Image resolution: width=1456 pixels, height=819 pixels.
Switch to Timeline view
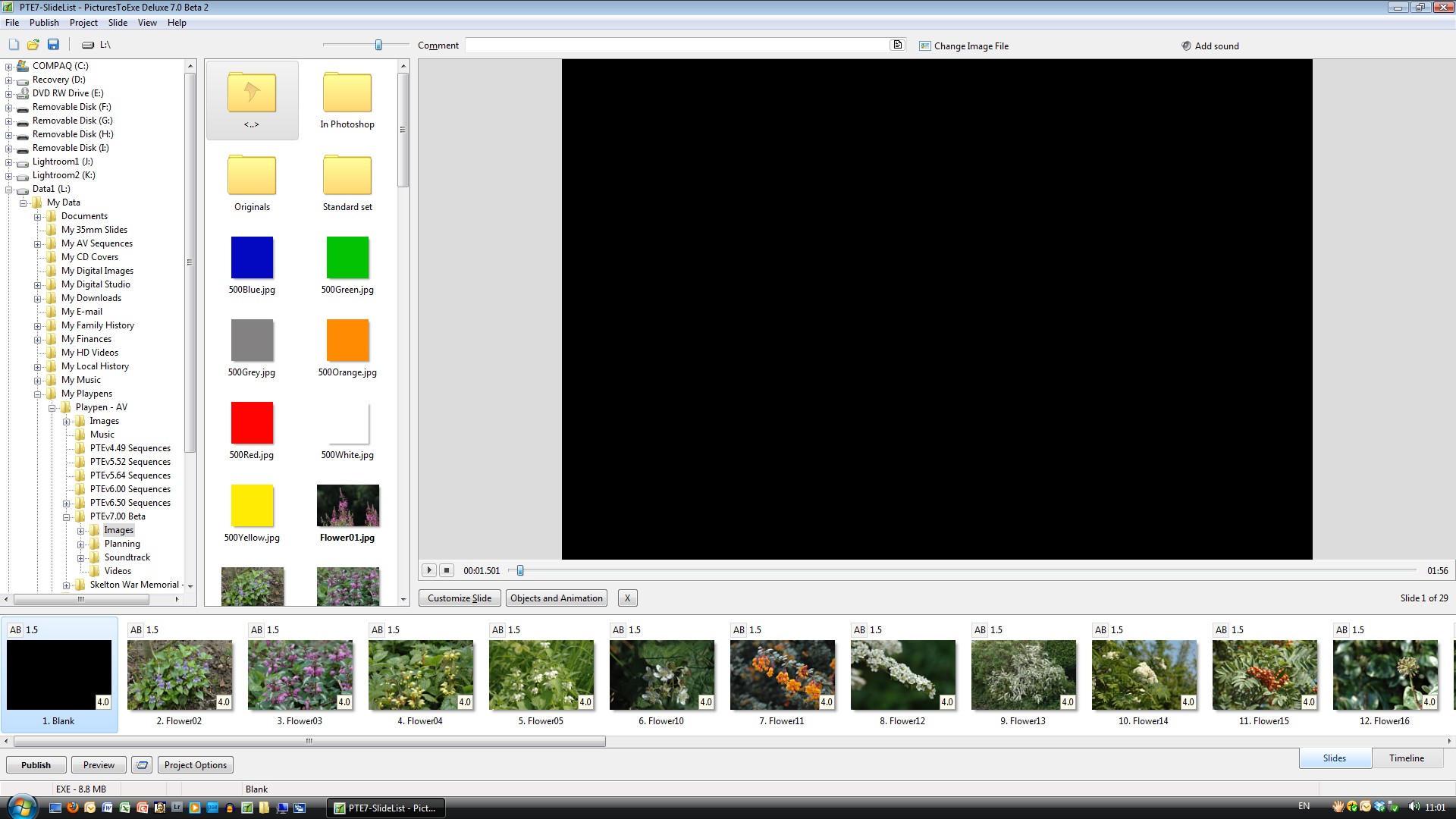(1407, 758)
